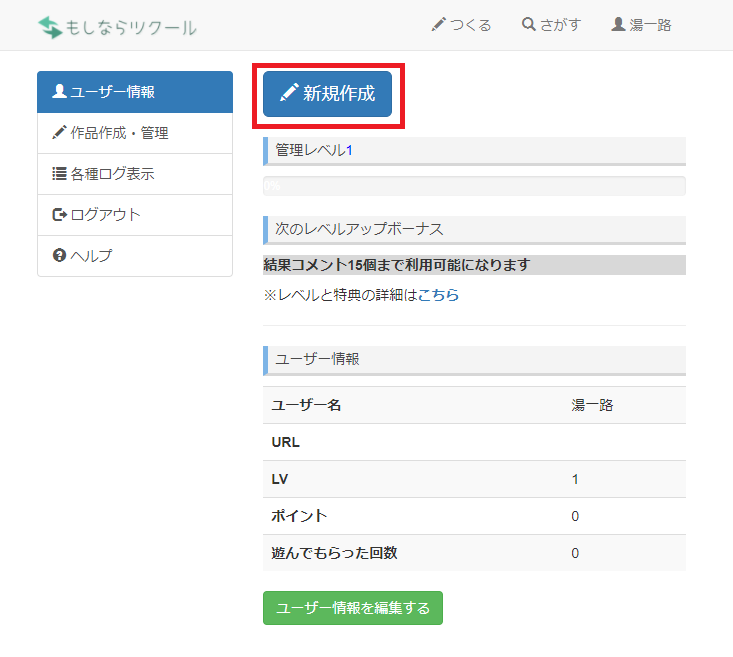Image resolution: width=733 pixels, height=657 pixels.
Task: Click the 管理レベル1 heading
Action: click(x=474, y=151)
